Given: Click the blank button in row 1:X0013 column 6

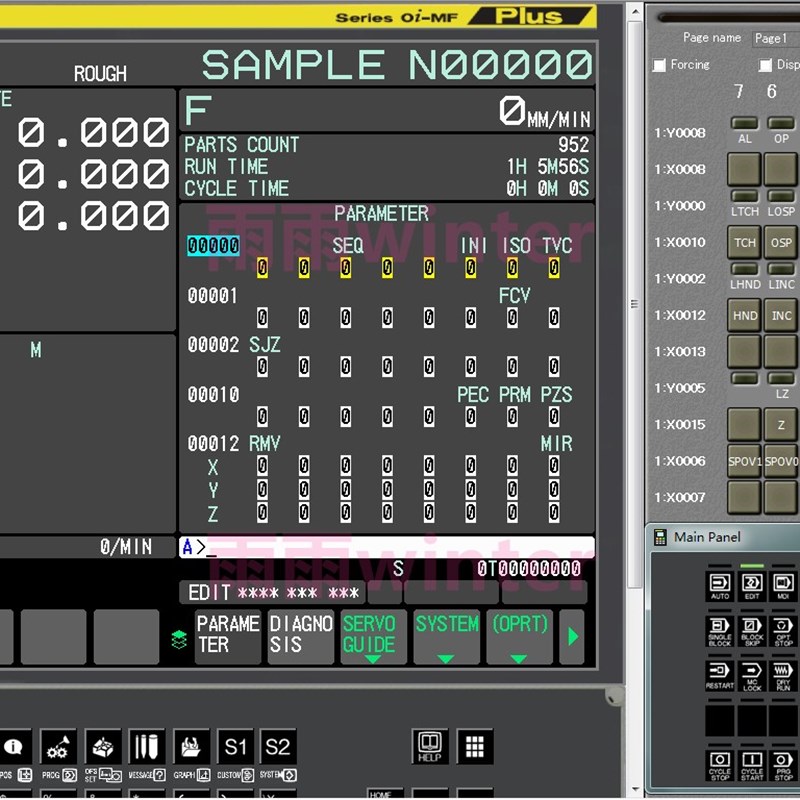Looking at the screenshot, I should (781, 352).
